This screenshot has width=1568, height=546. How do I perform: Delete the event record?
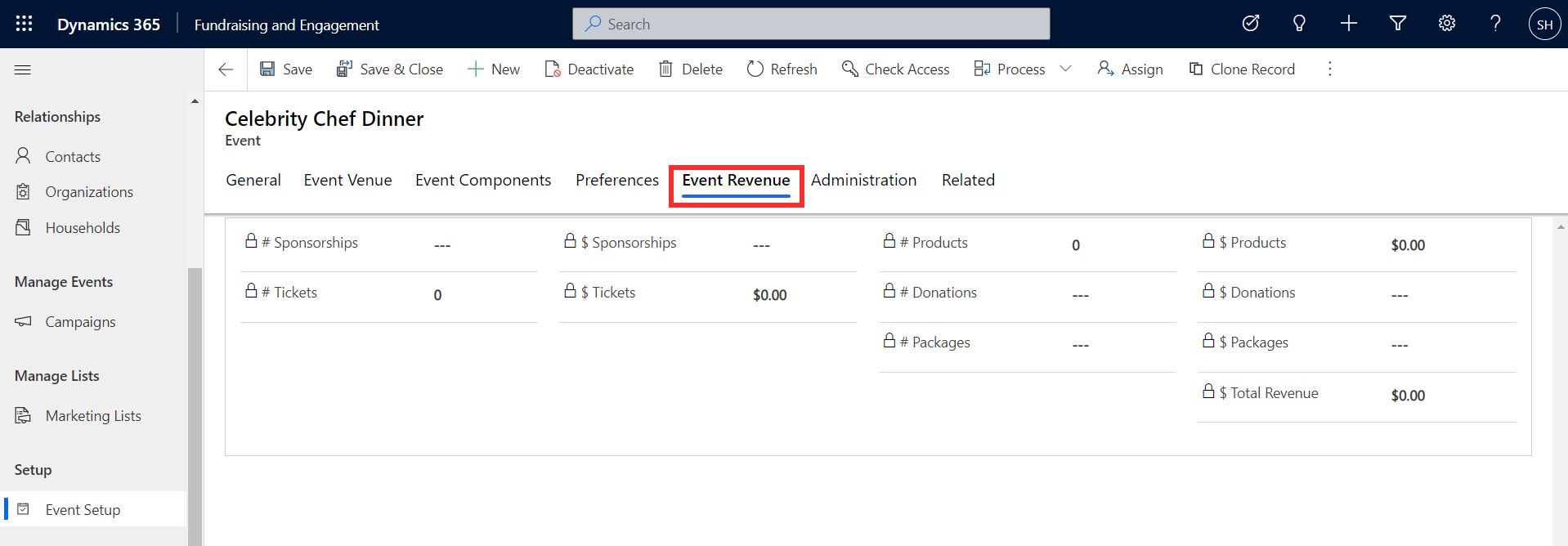691,69
